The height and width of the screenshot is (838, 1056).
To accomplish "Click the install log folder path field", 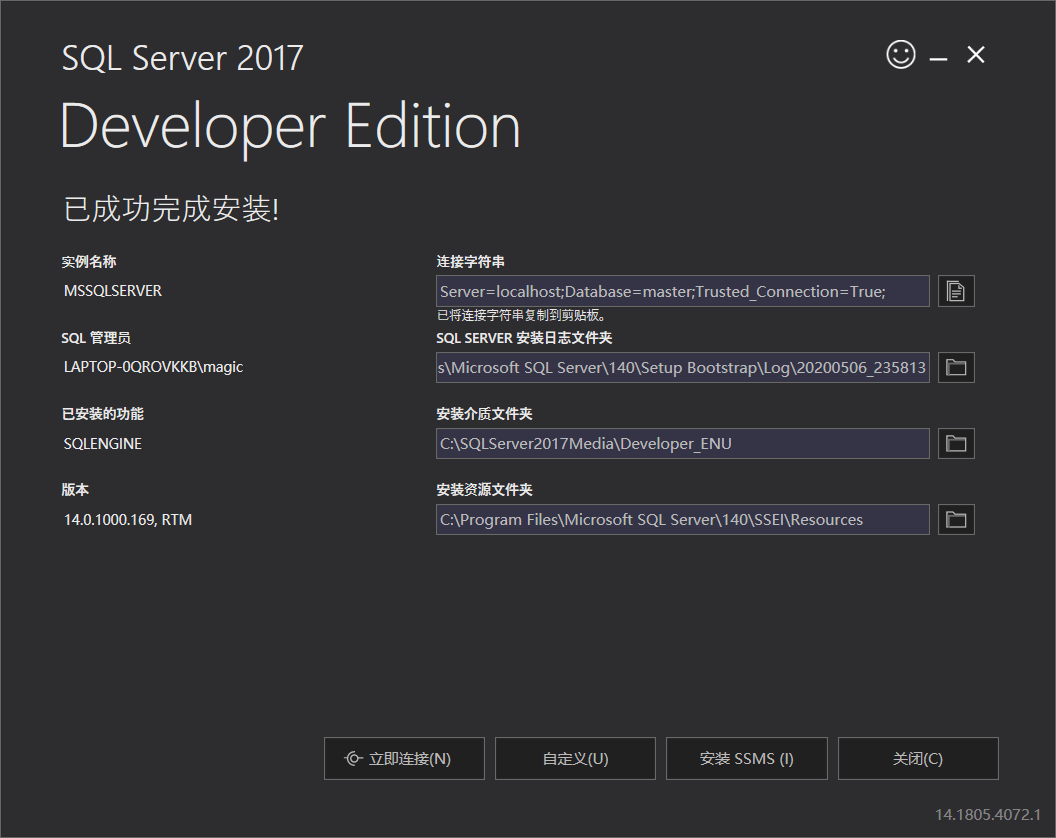I will (x=683, y=367).
